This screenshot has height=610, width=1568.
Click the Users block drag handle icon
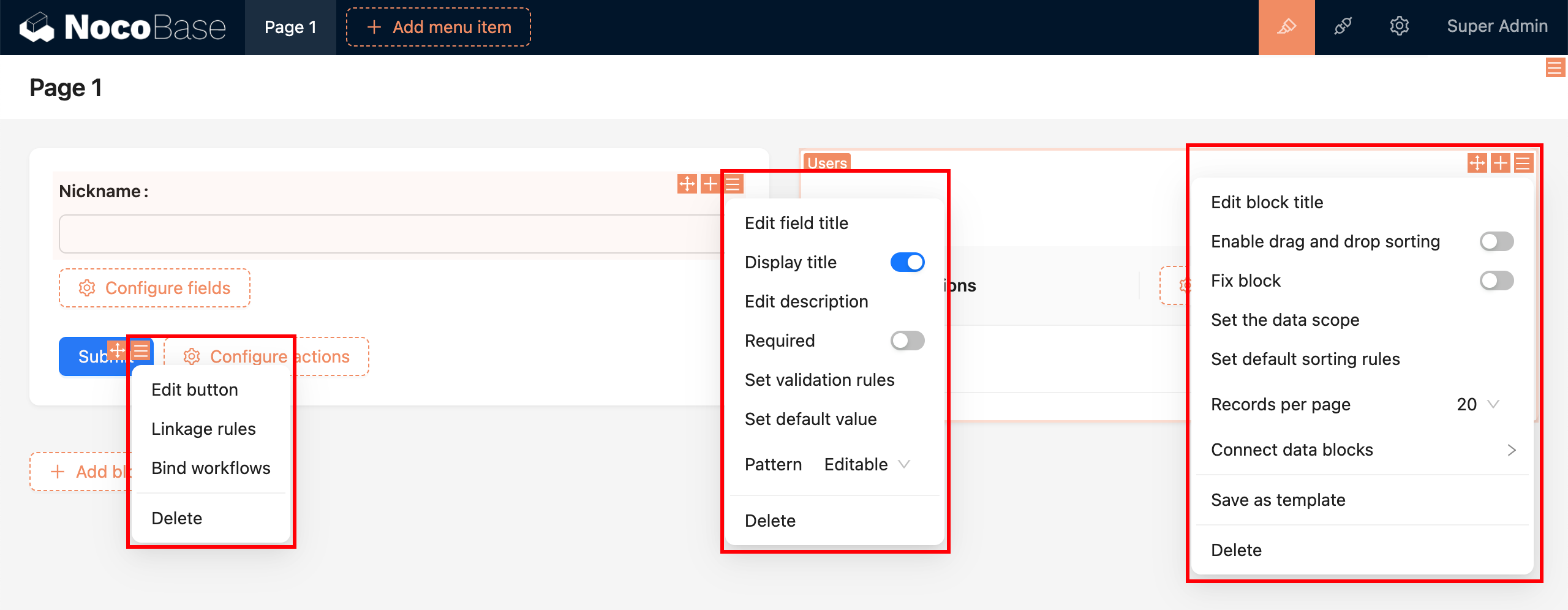1477,163
